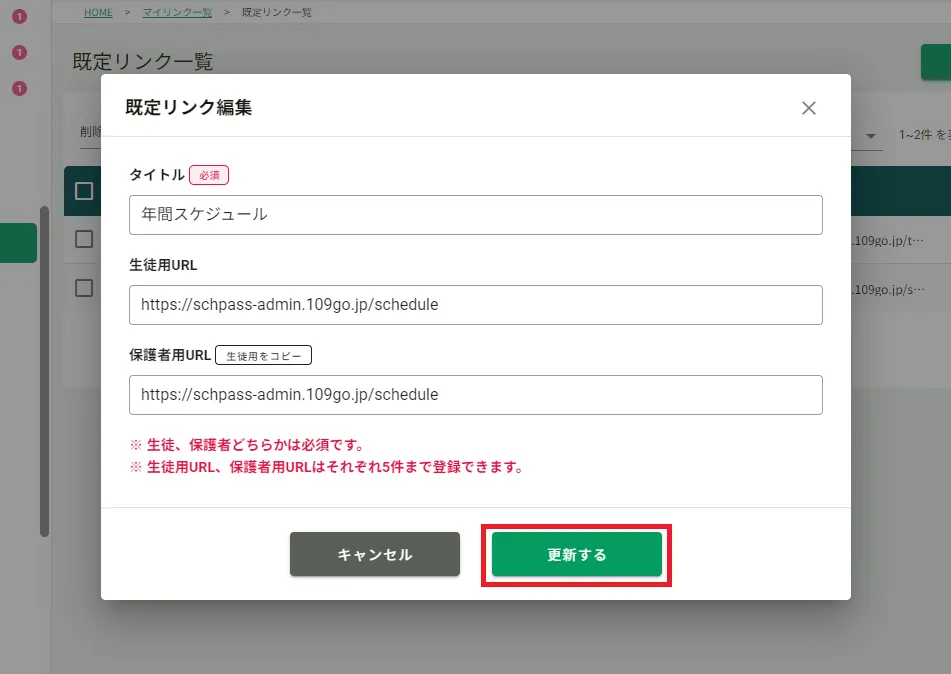Click the キャンセル button

click(x=375, y=554)
